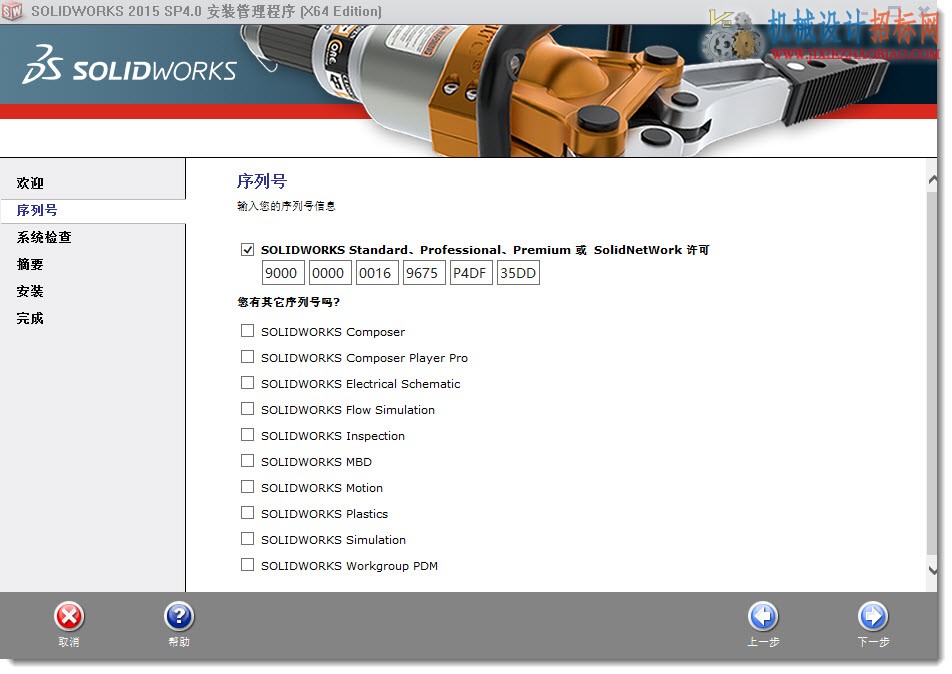Tick SOLIDWORKS Electrical Schematic checkbox
This screenshot has width=952, height=674.
[247, 383]
